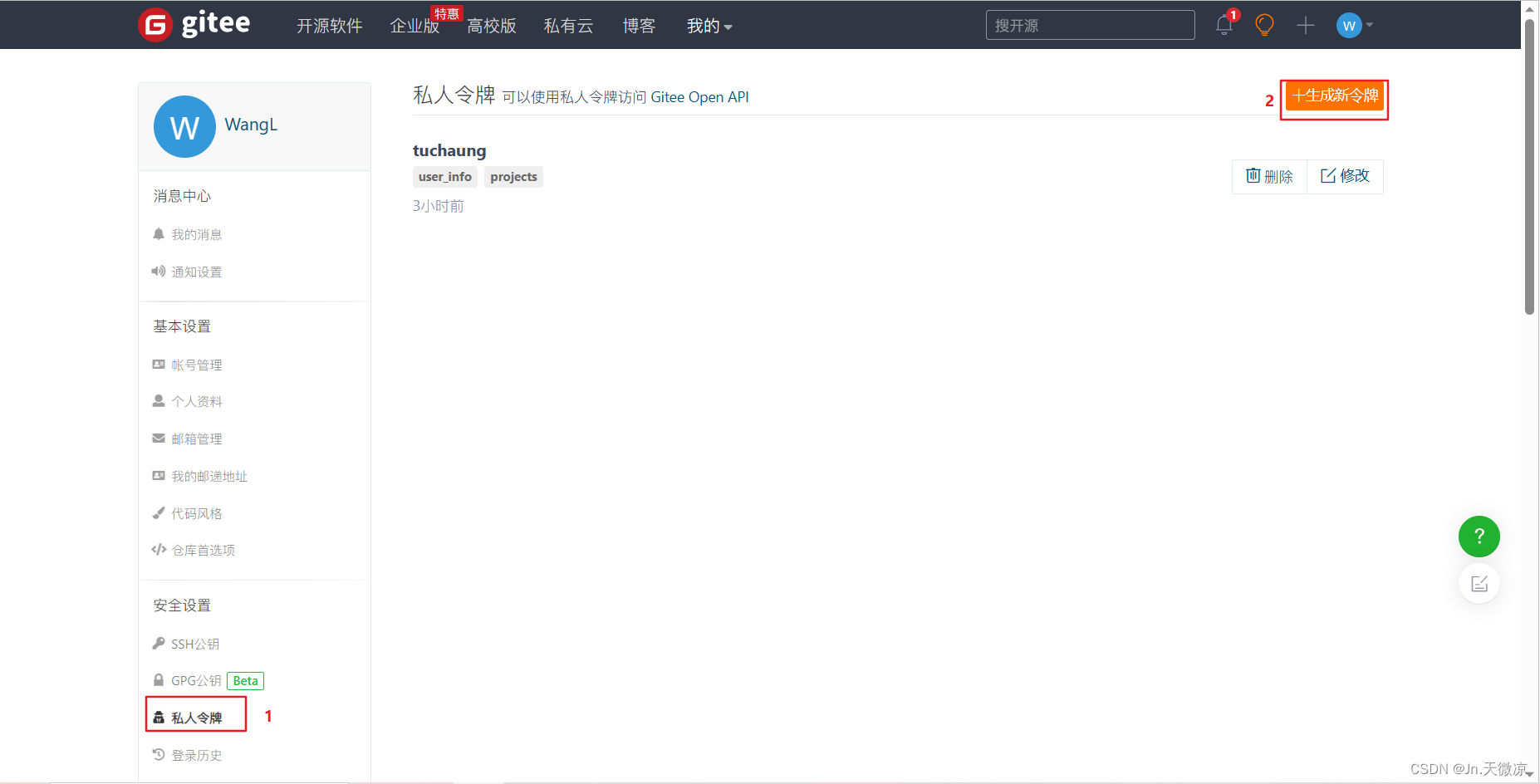Click the lightbulb icon in the top navbar
This screenshot has height=784, width=1540.
(x=1263, y=25)
